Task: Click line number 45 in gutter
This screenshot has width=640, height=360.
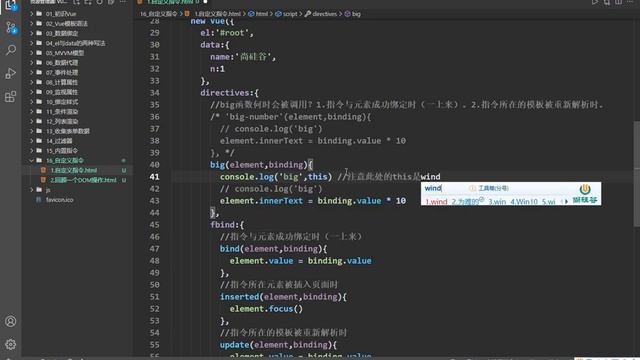Action: [x=154, y=224]
